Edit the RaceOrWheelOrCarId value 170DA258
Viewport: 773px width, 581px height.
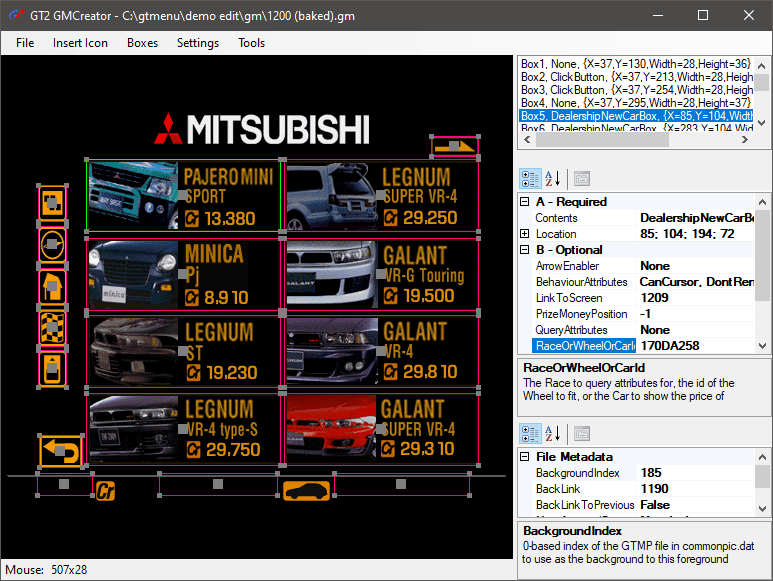(x=696, y=346)
